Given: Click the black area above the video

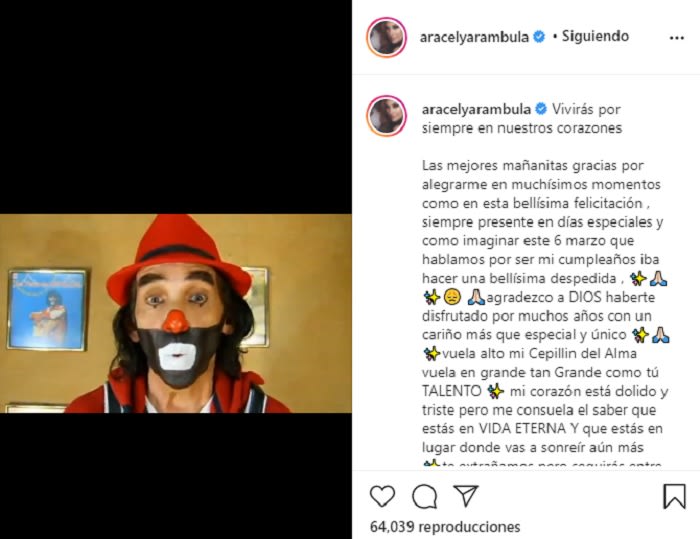Looking at the screenshot, I should [x=176, y=107].
